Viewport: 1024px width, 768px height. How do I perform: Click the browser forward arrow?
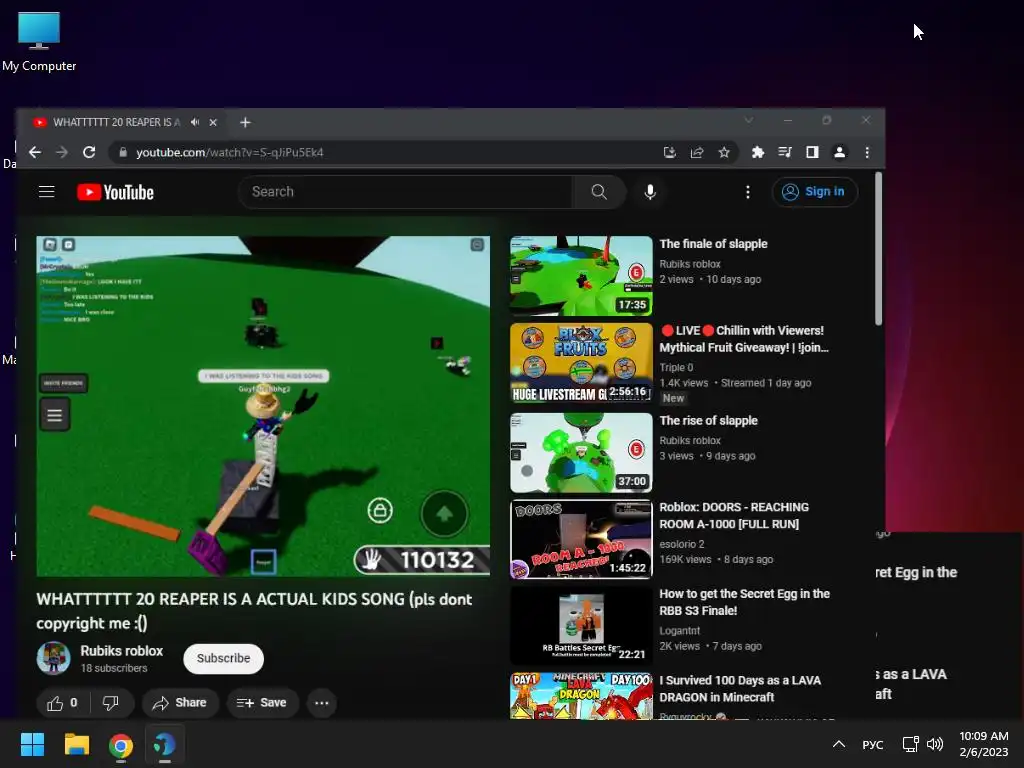pyautogui.click(x=62, y=152)
